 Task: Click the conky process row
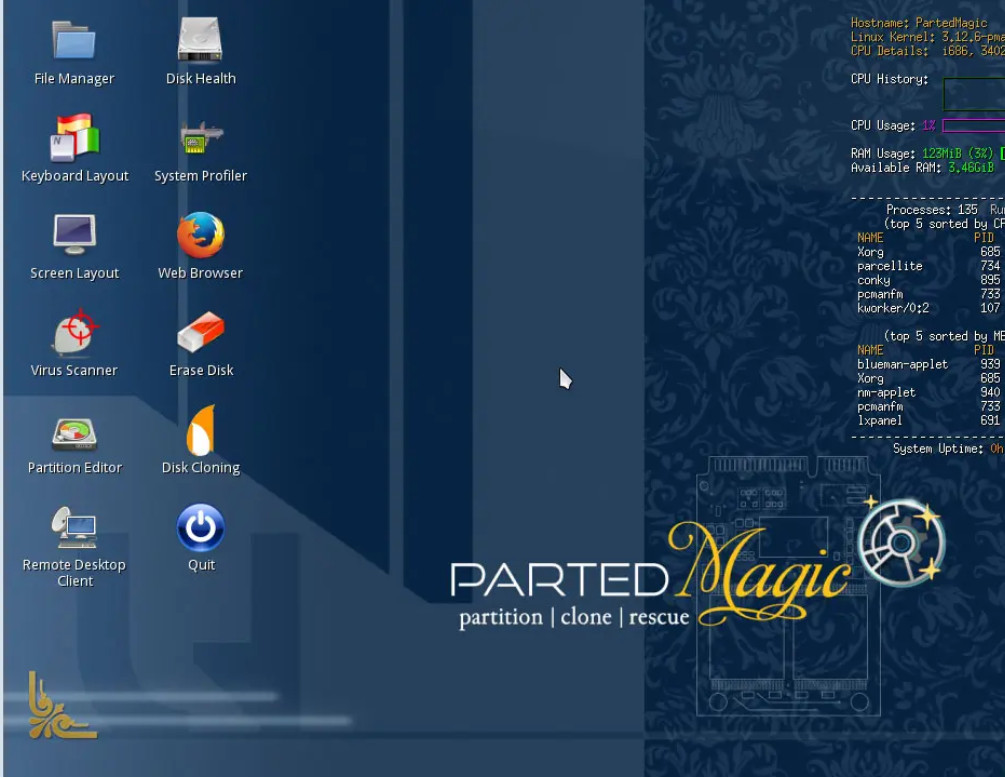[x=929, y=280]
